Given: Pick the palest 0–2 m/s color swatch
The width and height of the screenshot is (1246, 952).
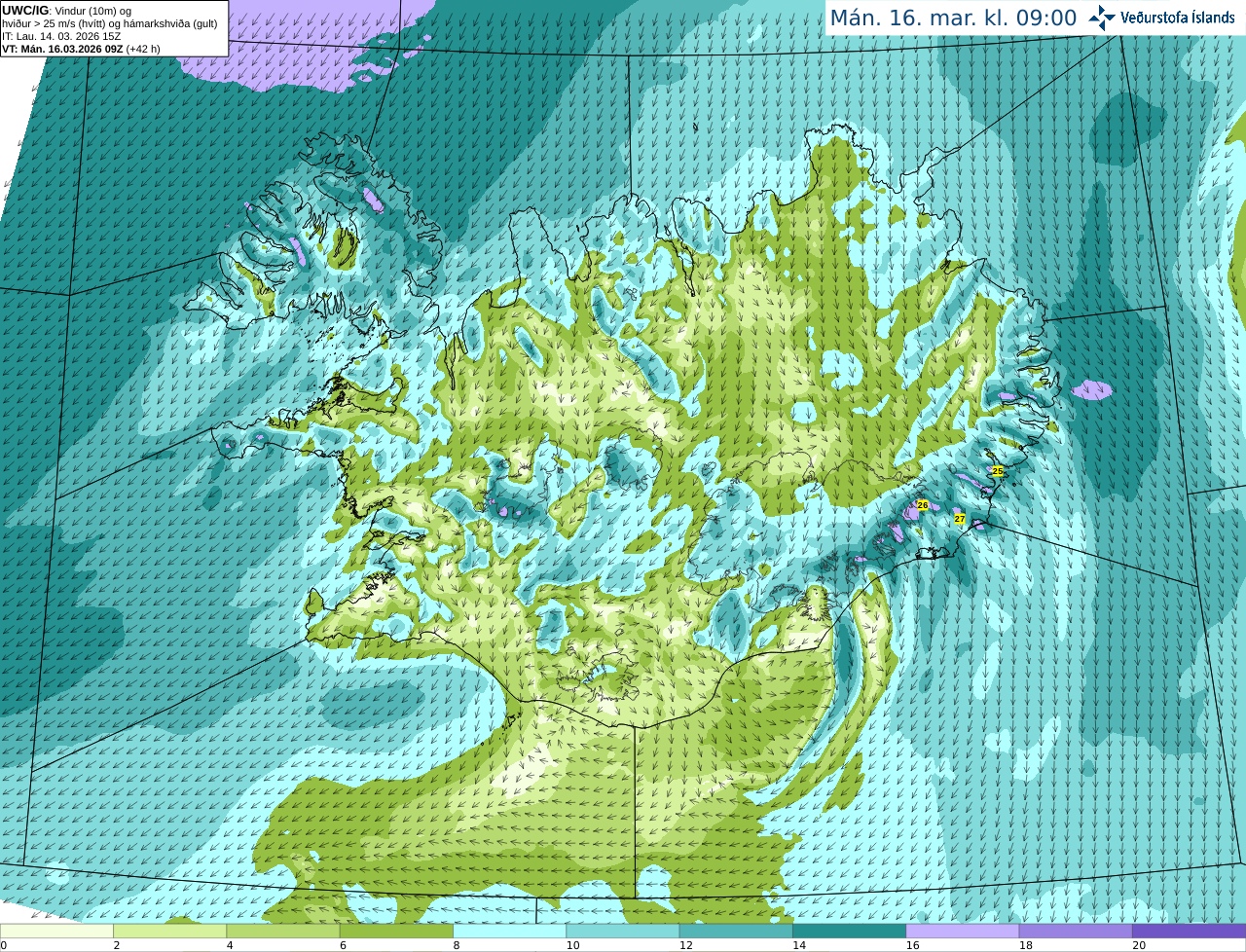Looking at the screenshot, I should 56,931.
